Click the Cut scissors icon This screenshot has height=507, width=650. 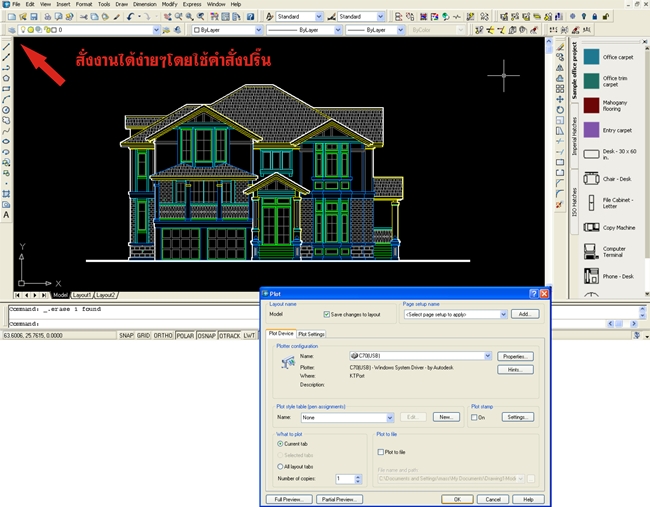point(84,17)
